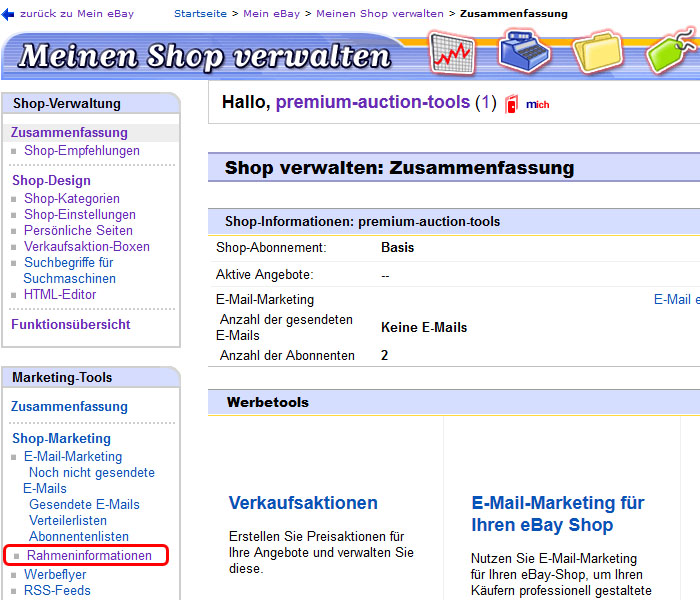Click the 'Marketing-Tools' panel header

point(91,378)
